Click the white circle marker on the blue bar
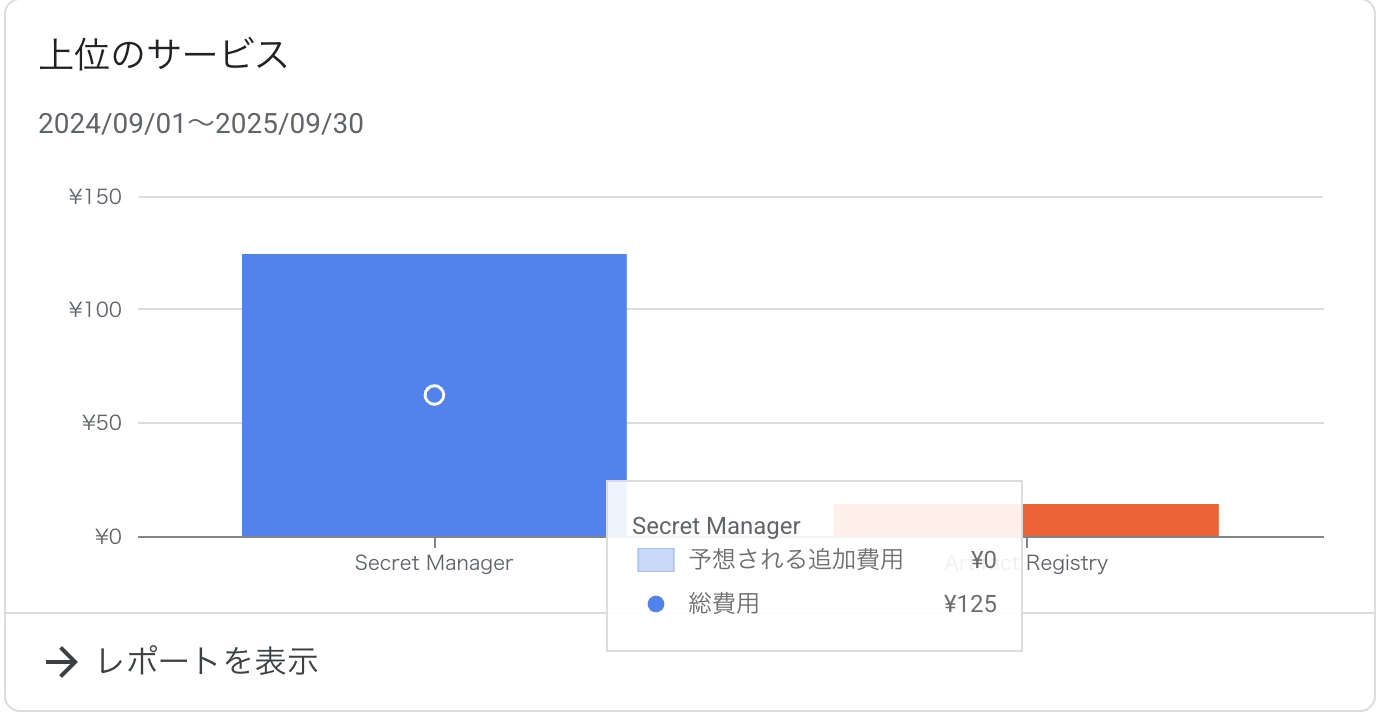 434,396
